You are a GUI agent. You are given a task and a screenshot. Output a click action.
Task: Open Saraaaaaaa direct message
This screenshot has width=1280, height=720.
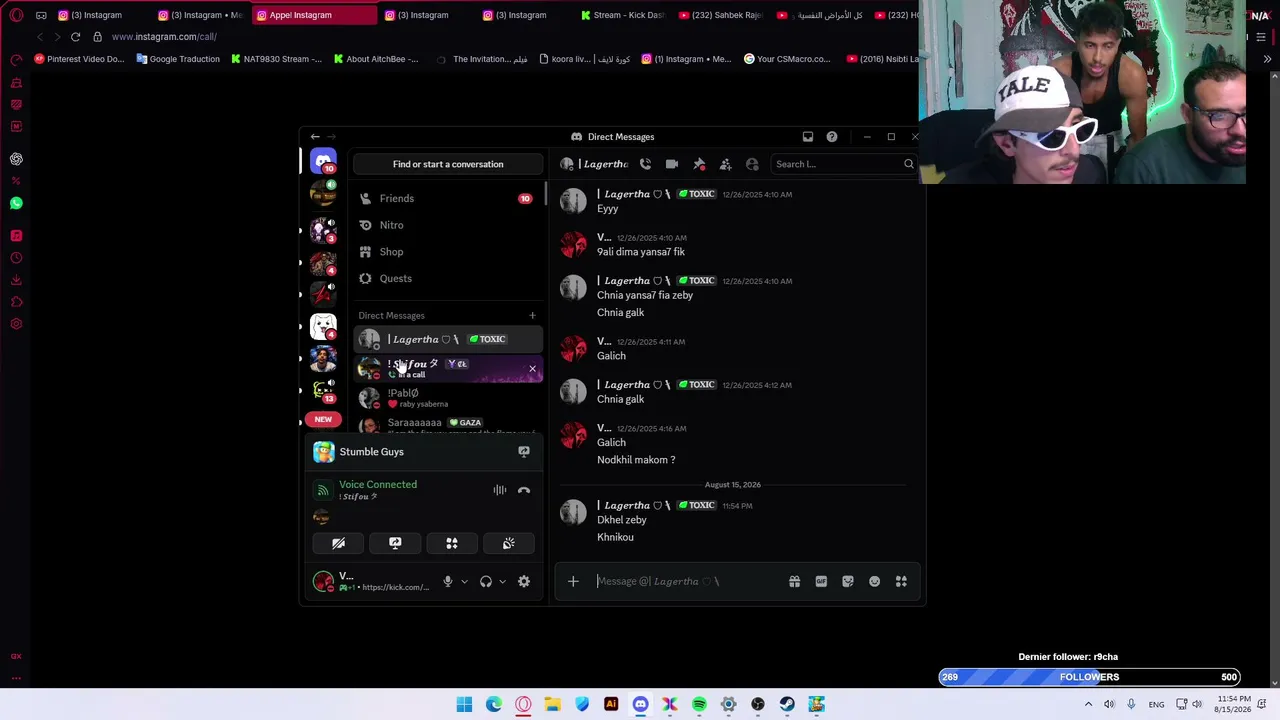pos(448,425)
